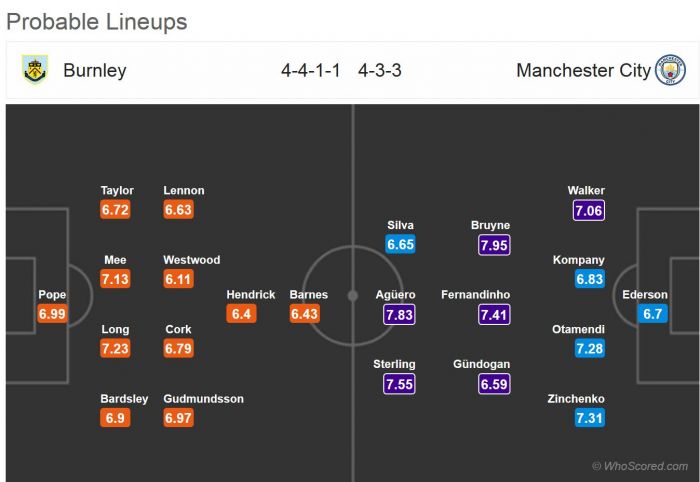Select Walker's 7.06 rating badge
This screenshot has height=482, width=700.
click(589, 210)
